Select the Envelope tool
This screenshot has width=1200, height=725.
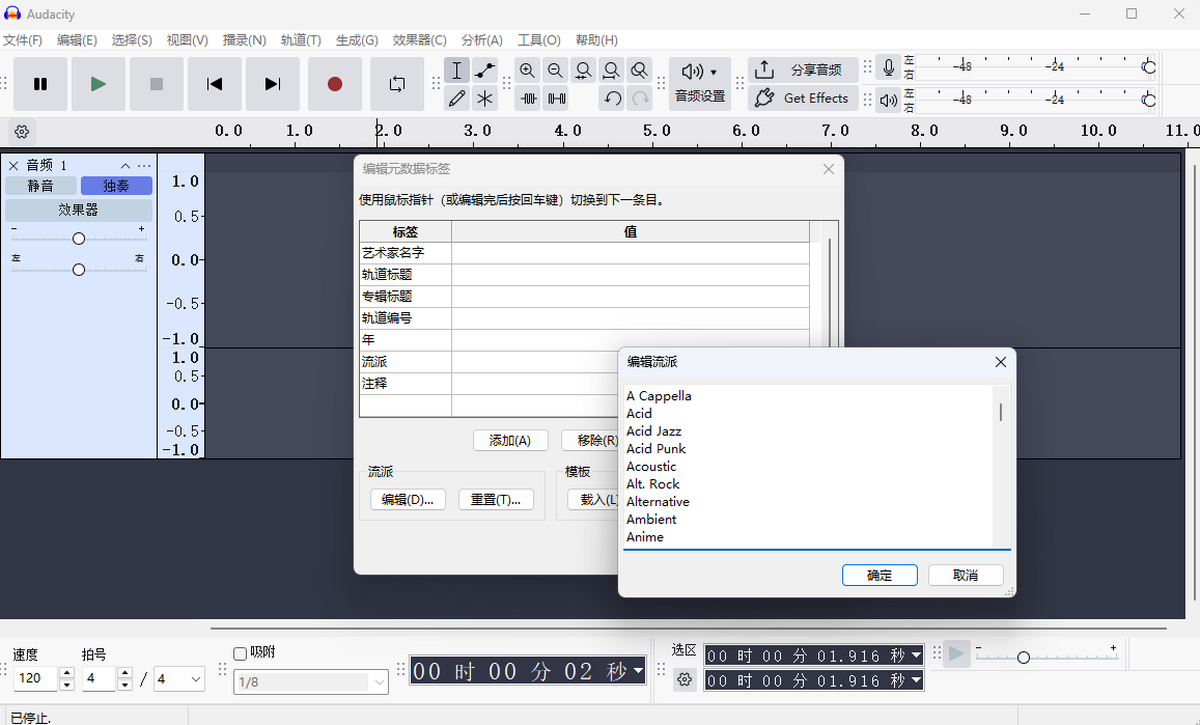pyautogui.click(x=485, y=70)
